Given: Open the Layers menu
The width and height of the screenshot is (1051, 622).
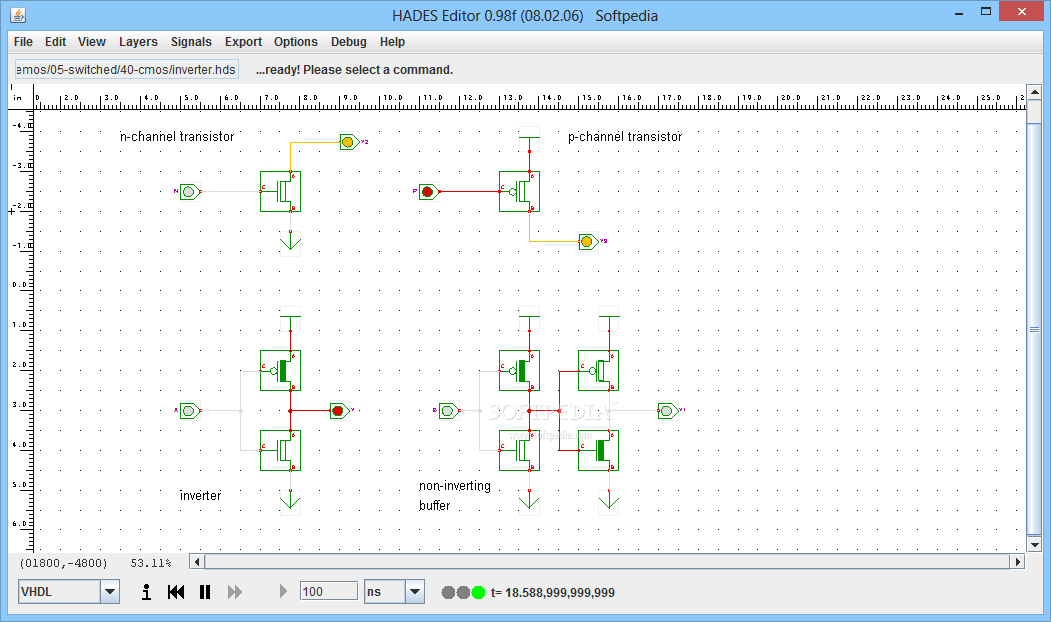Looking at the screenshot, I should pos(138,42).
